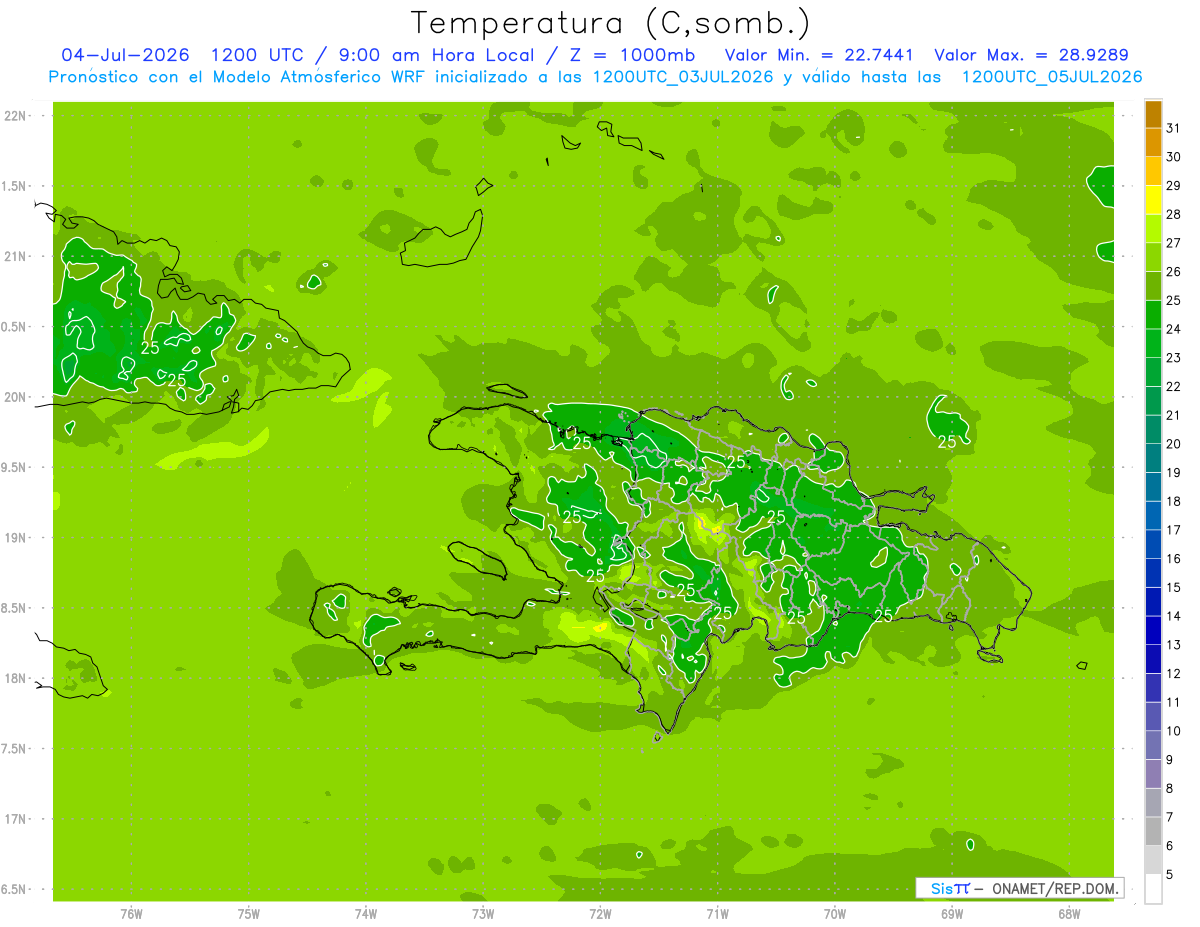Pick the lime swatch between 27 and 28
This screenshot has height=927, width=1200.
(x=1154, y=229)
